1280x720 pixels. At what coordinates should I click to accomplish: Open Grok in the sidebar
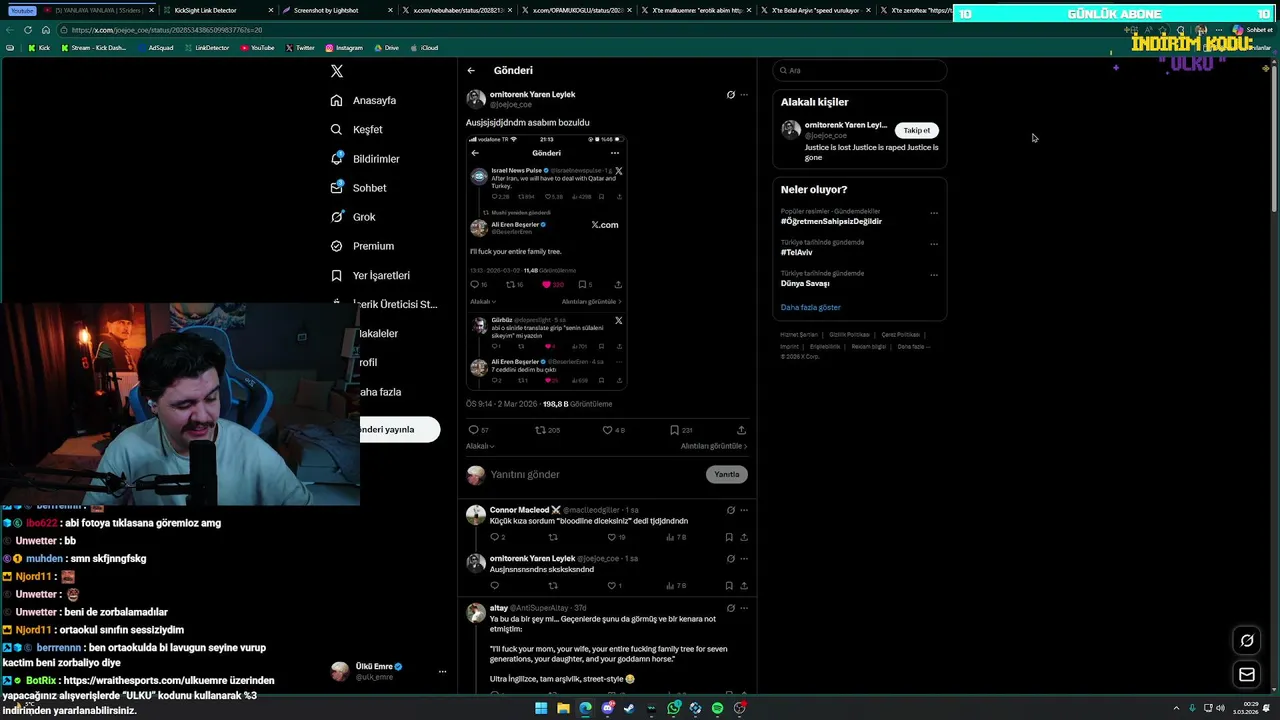[353, 217]
